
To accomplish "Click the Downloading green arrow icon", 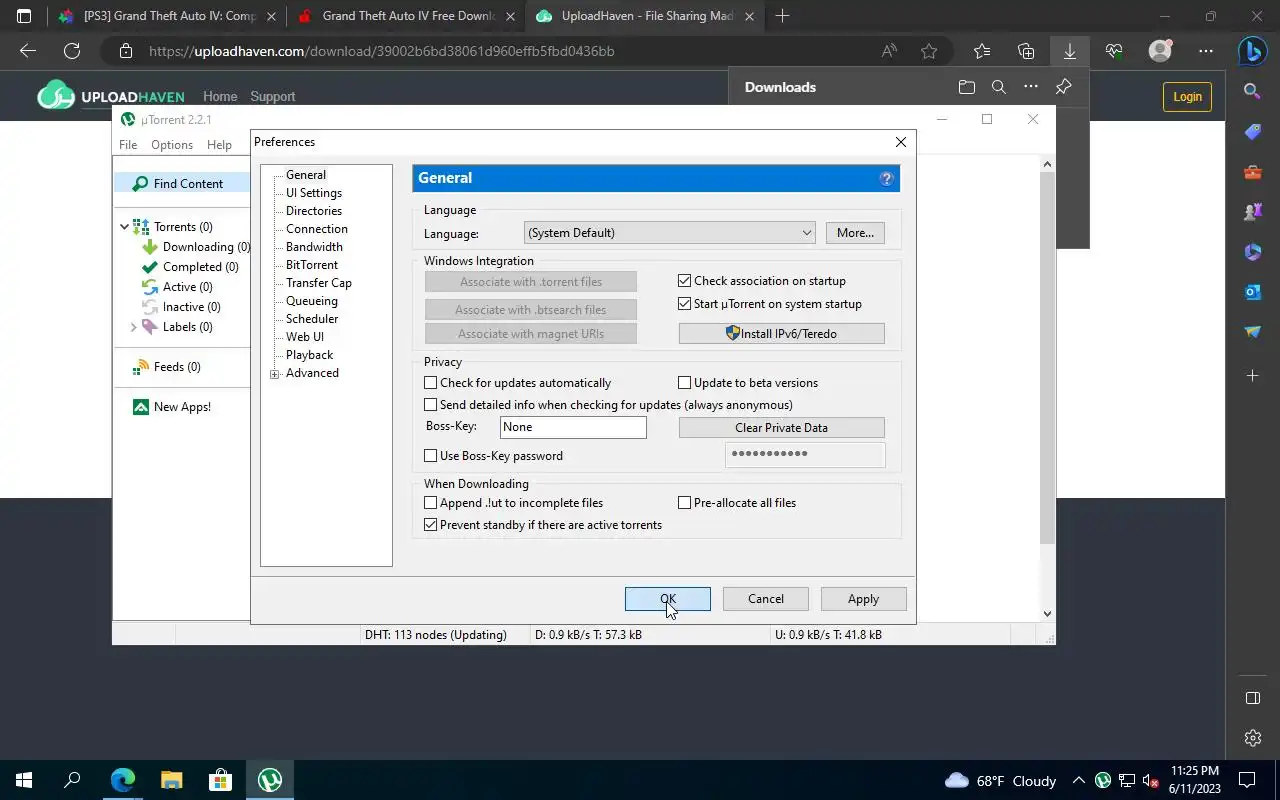I will click(150, 247).
